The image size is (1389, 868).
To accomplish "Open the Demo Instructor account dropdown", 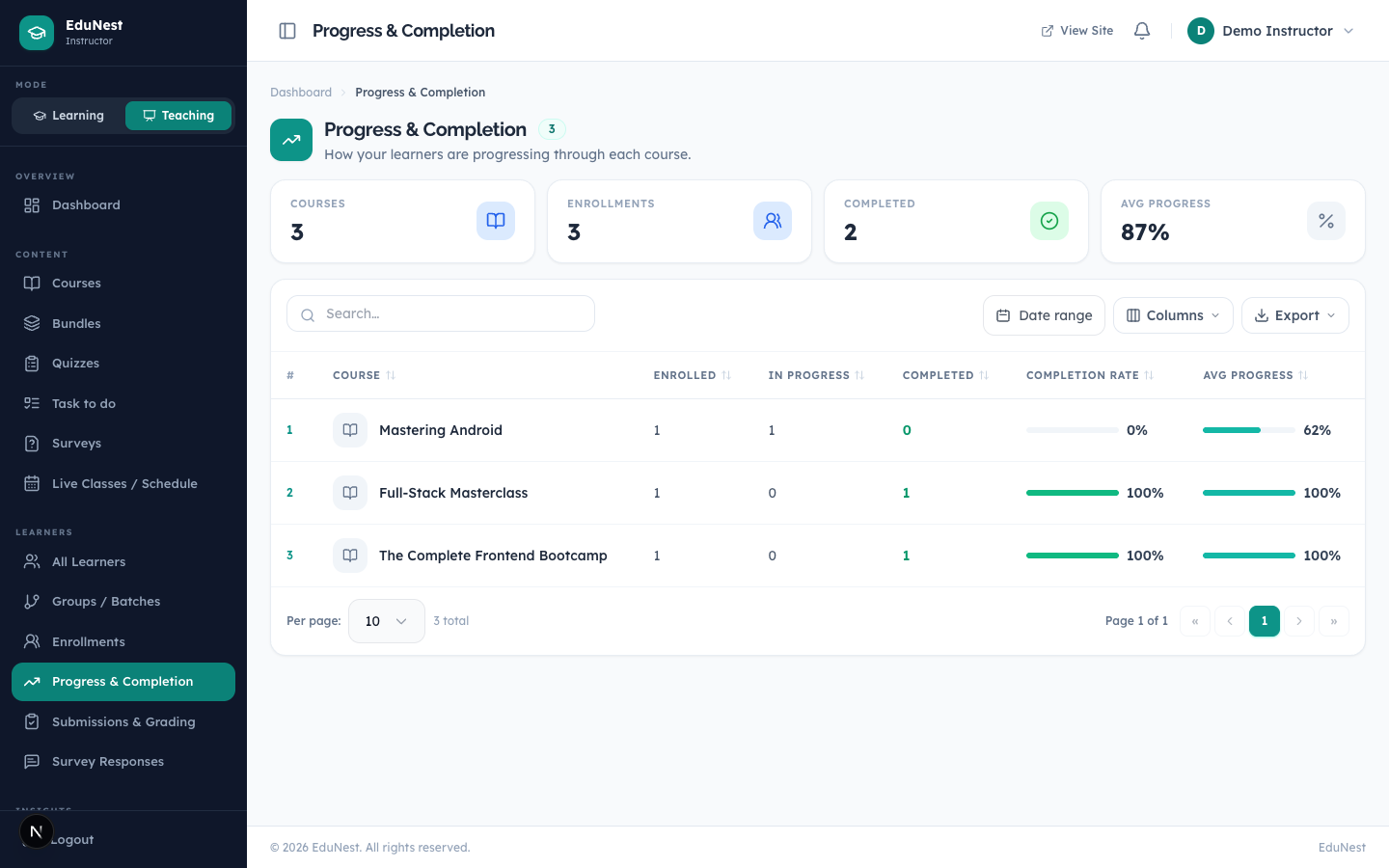I will 1271,31.
